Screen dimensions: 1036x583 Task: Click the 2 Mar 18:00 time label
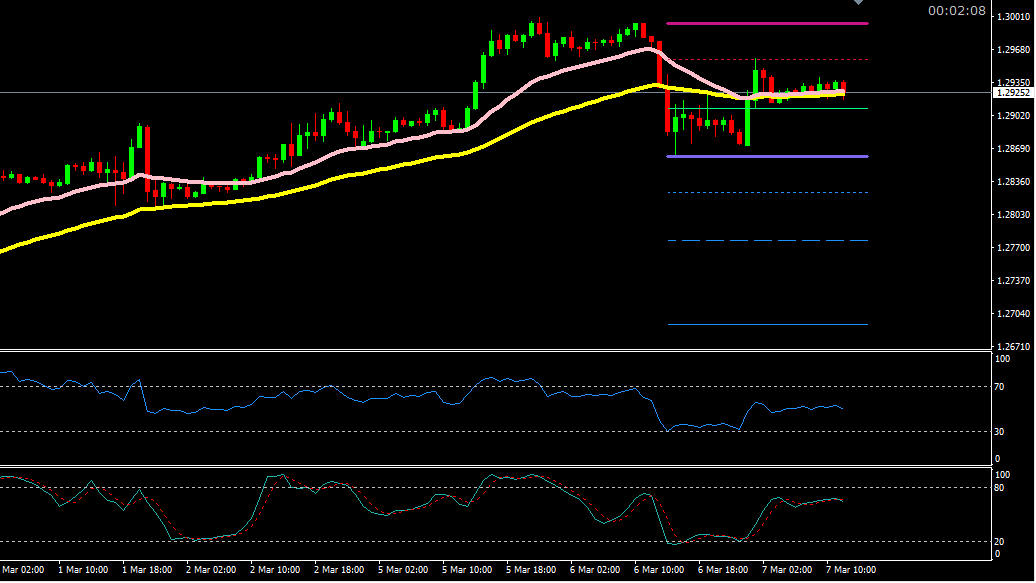(x=340, y=570)
